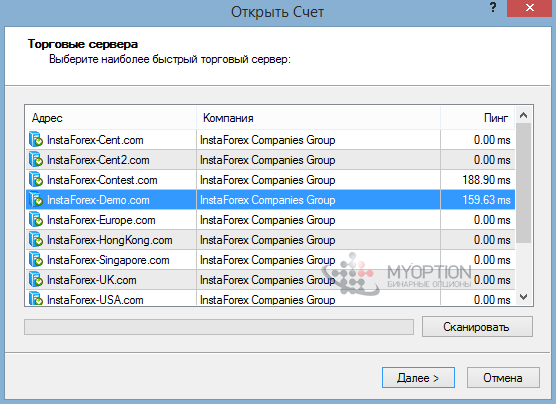
Task: Click the scrollbar down arrow
Action: pyautogui.click(x=523, y=297)
